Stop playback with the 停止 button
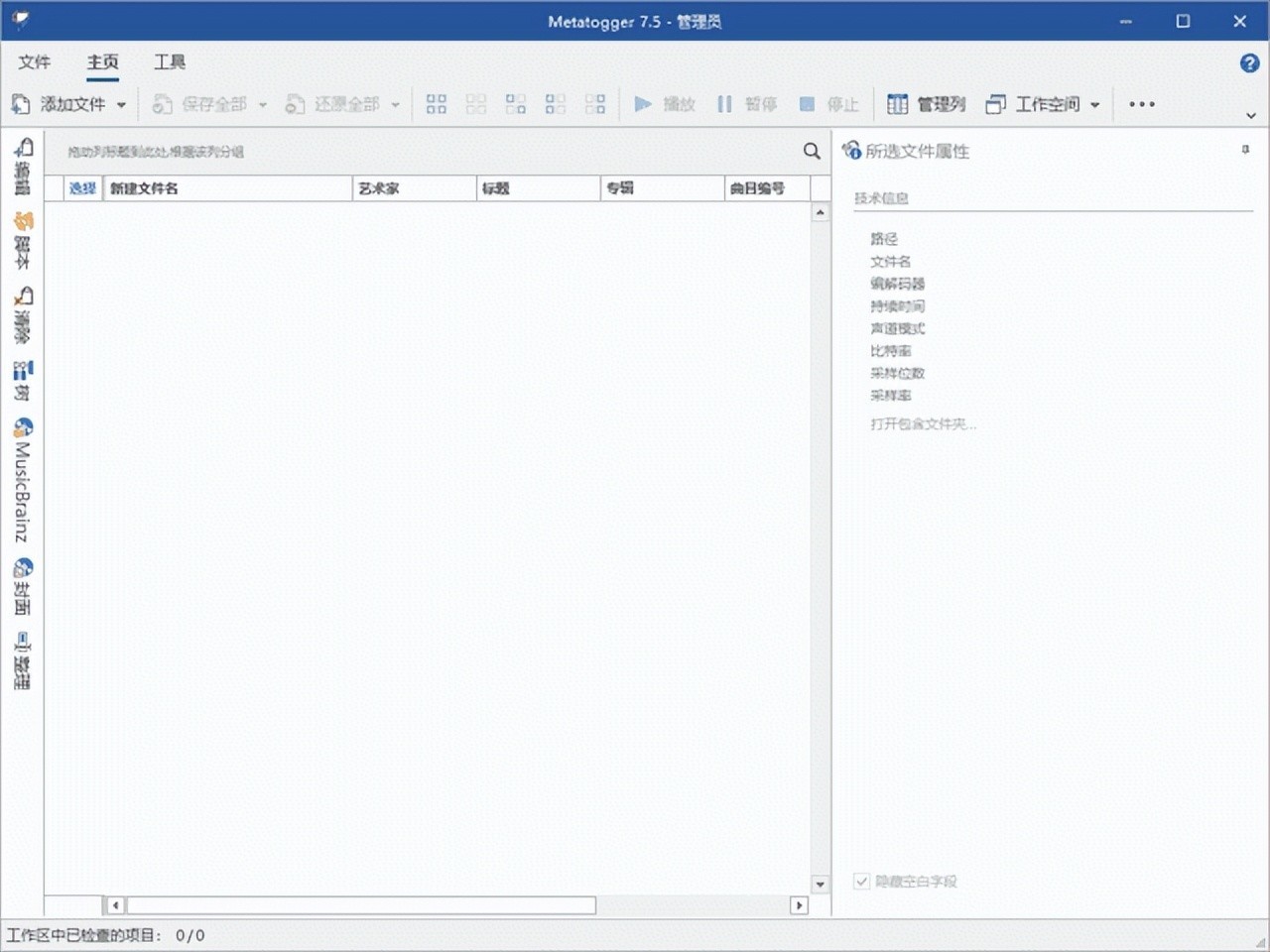This screenshot has width=1270, height=952. [x=829, y=104]
